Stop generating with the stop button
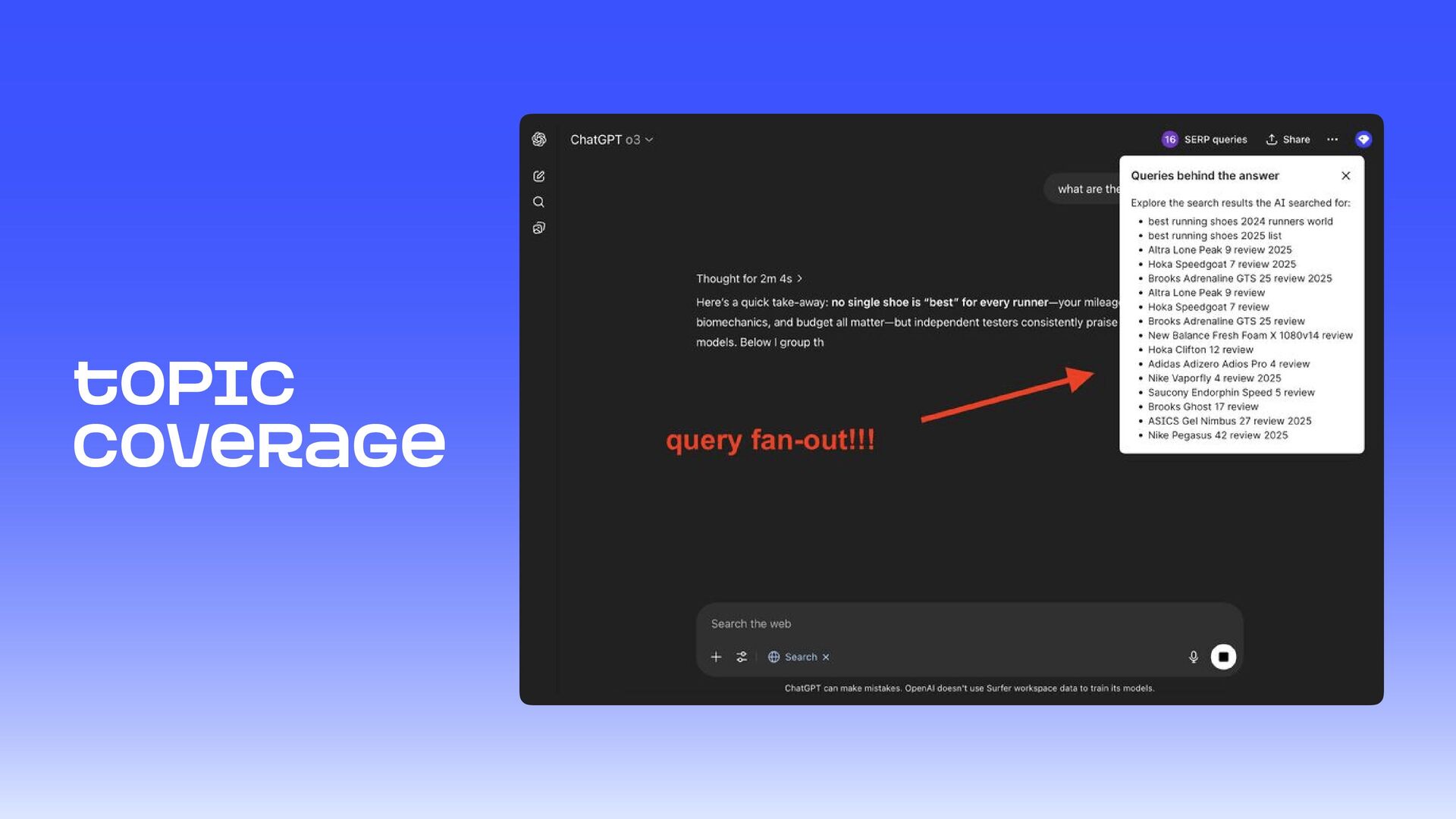This screenshot has width=1456, height=819. pos(1223,657)
